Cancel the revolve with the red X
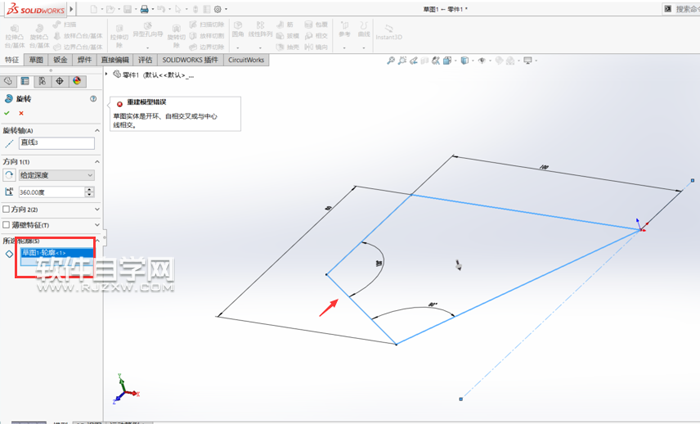The height and width of the screenshot is (424, 700). click(21, 113)
